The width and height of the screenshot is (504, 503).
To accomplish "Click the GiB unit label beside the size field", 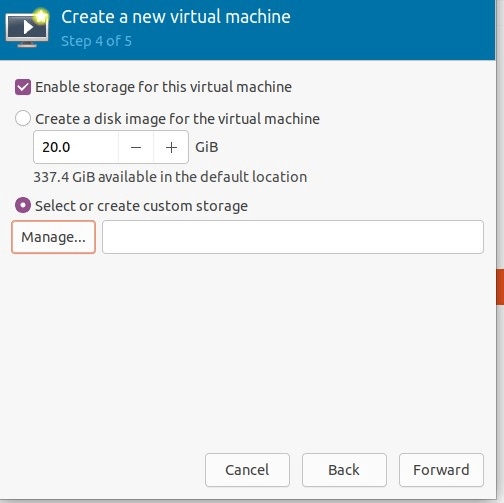I will [207, 147].
